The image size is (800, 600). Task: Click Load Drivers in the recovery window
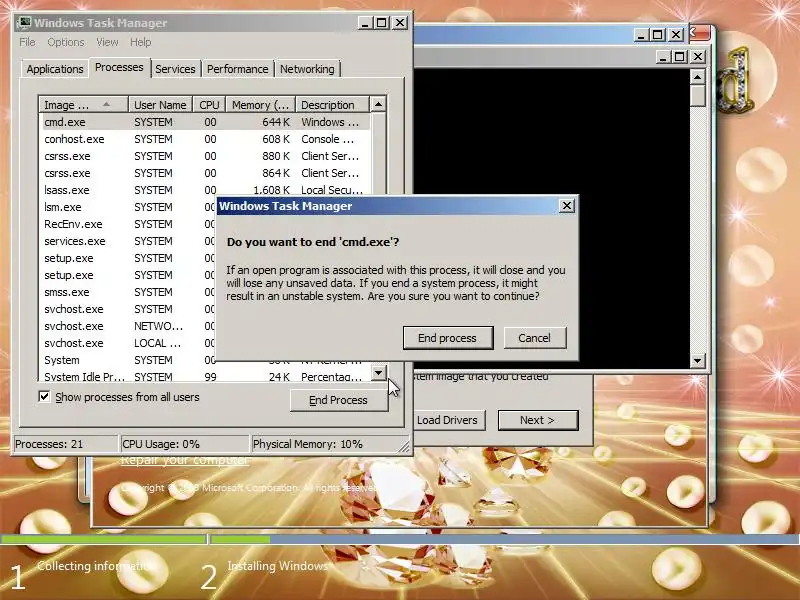click(447, 420)
